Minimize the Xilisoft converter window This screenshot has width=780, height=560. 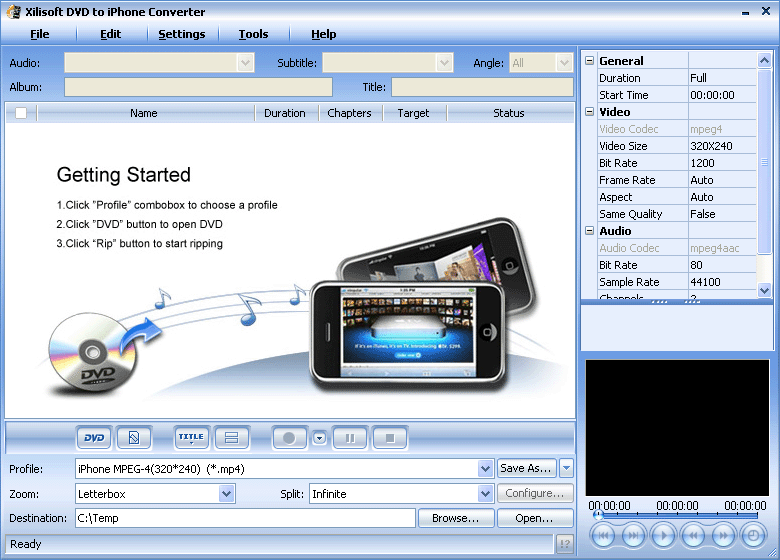(x=745, y=12)
